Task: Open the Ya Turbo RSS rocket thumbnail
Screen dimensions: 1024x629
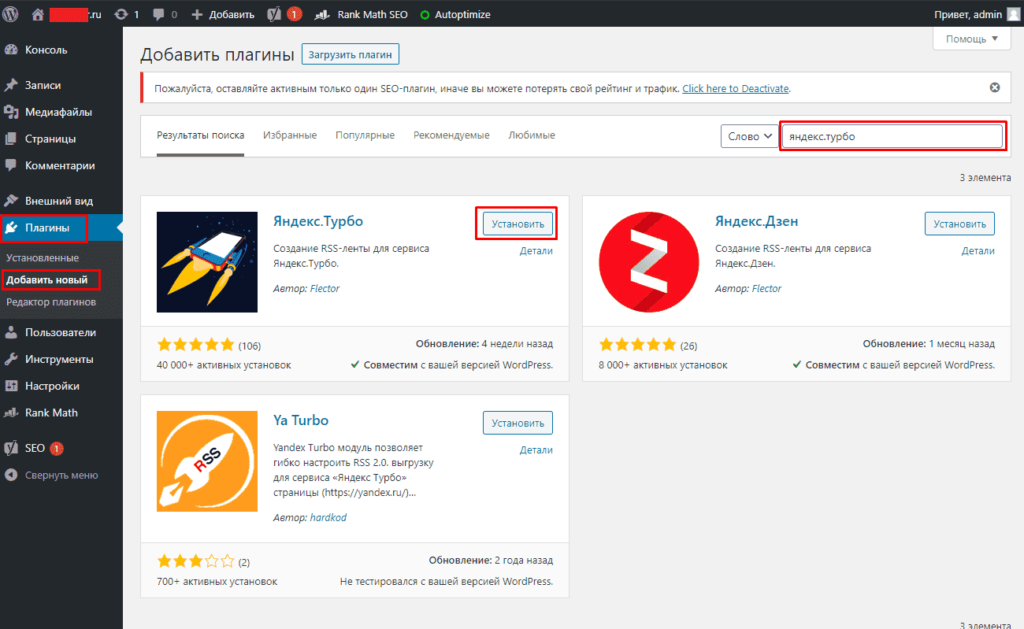Action: pyautogui.click(x=207, y=461)
